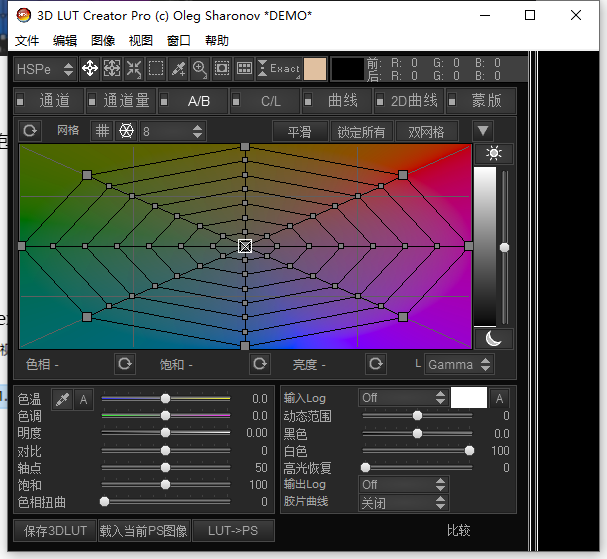
Task: Open the 窗口 menu
Action: pos(179,40)
